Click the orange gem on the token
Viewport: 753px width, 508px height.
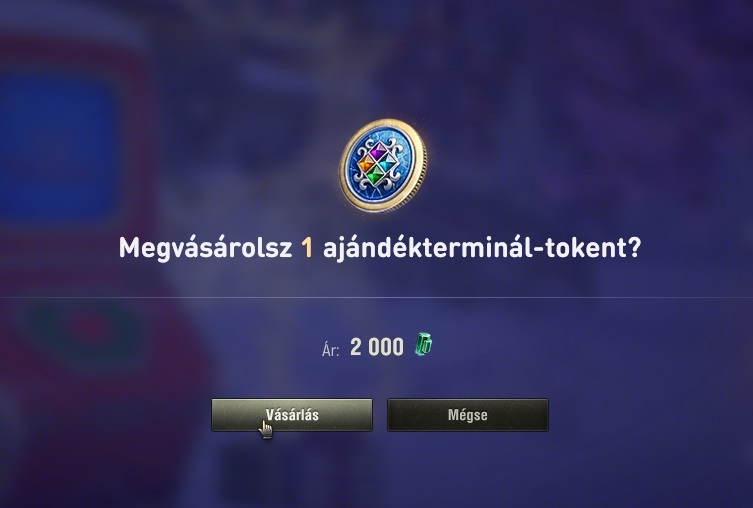point(366,165)
